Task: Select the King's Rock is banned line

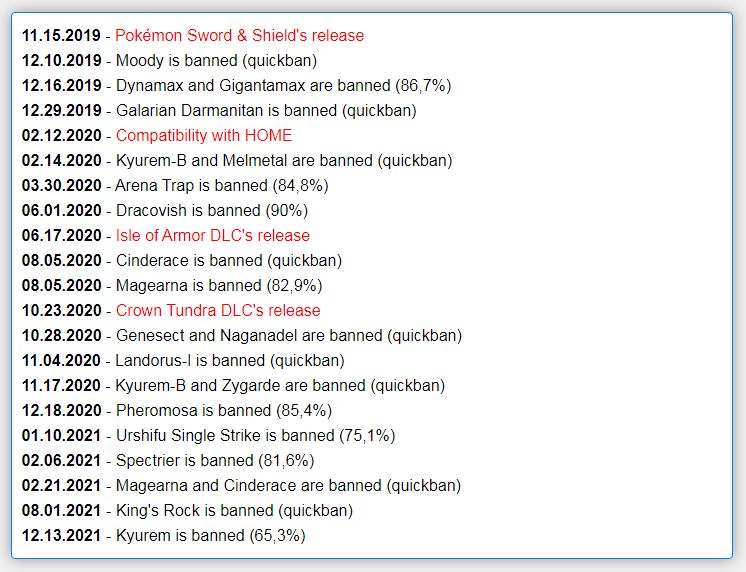Action: pos(187,511)
